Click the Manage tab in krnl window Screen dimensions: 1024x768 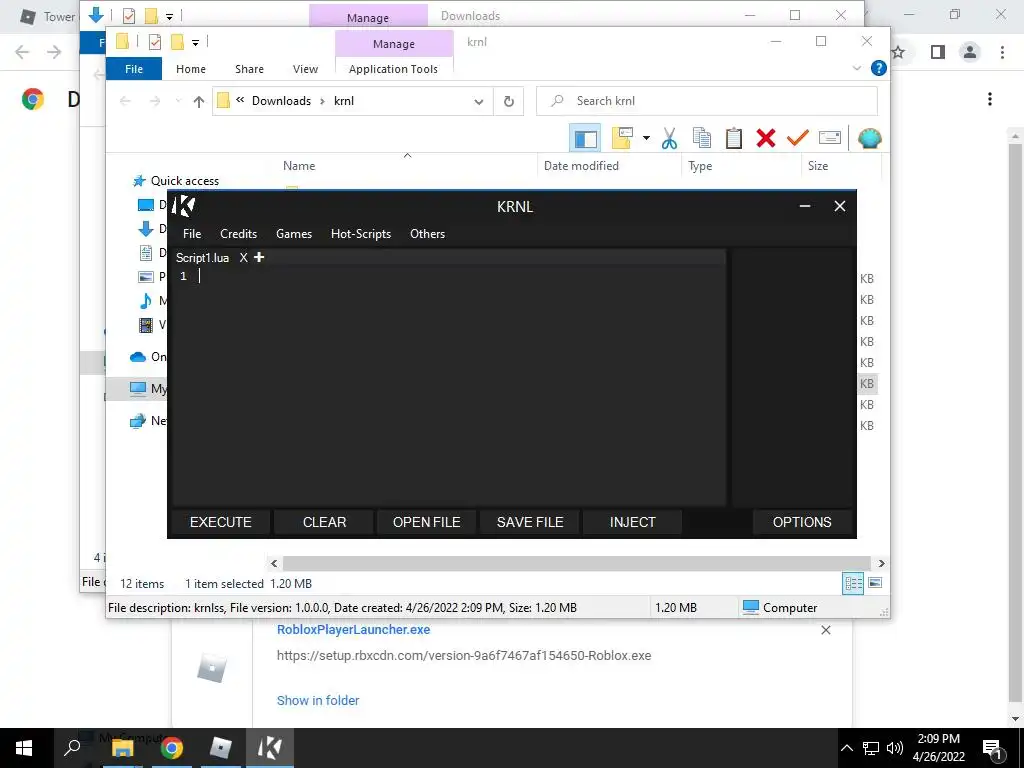pos(394,44)
